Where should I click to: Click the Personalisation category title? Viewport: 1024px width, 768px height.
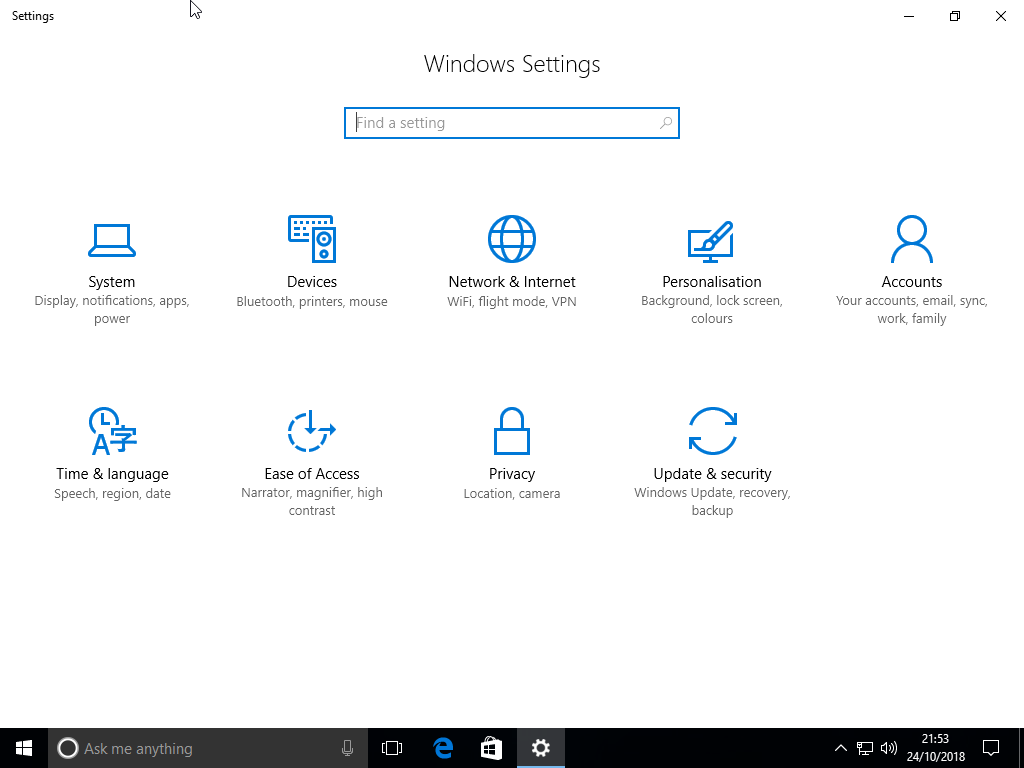coord(712,281)
